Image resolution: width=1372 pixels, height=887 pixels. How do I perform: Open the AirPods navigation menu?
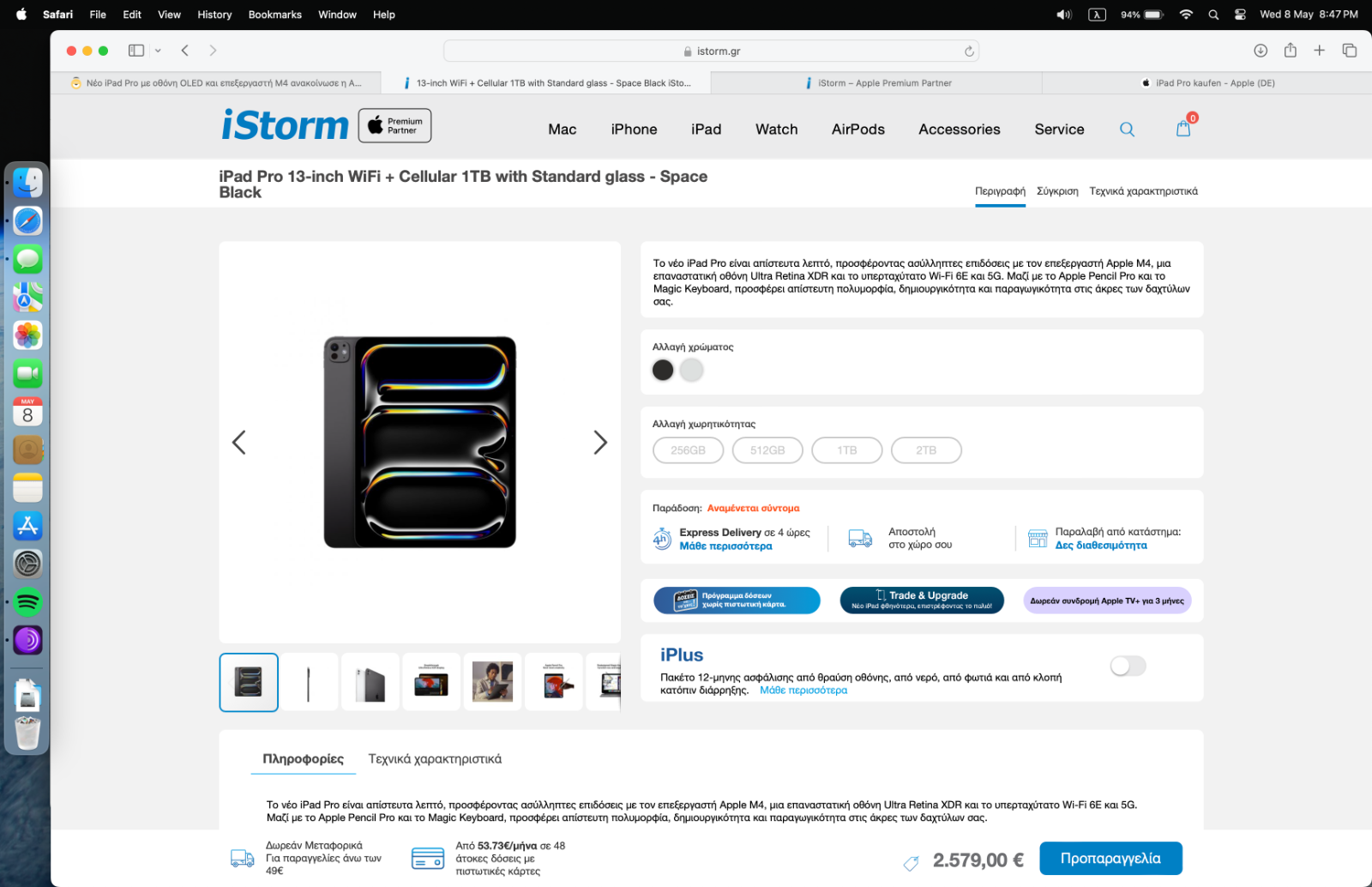pos(858,130)
